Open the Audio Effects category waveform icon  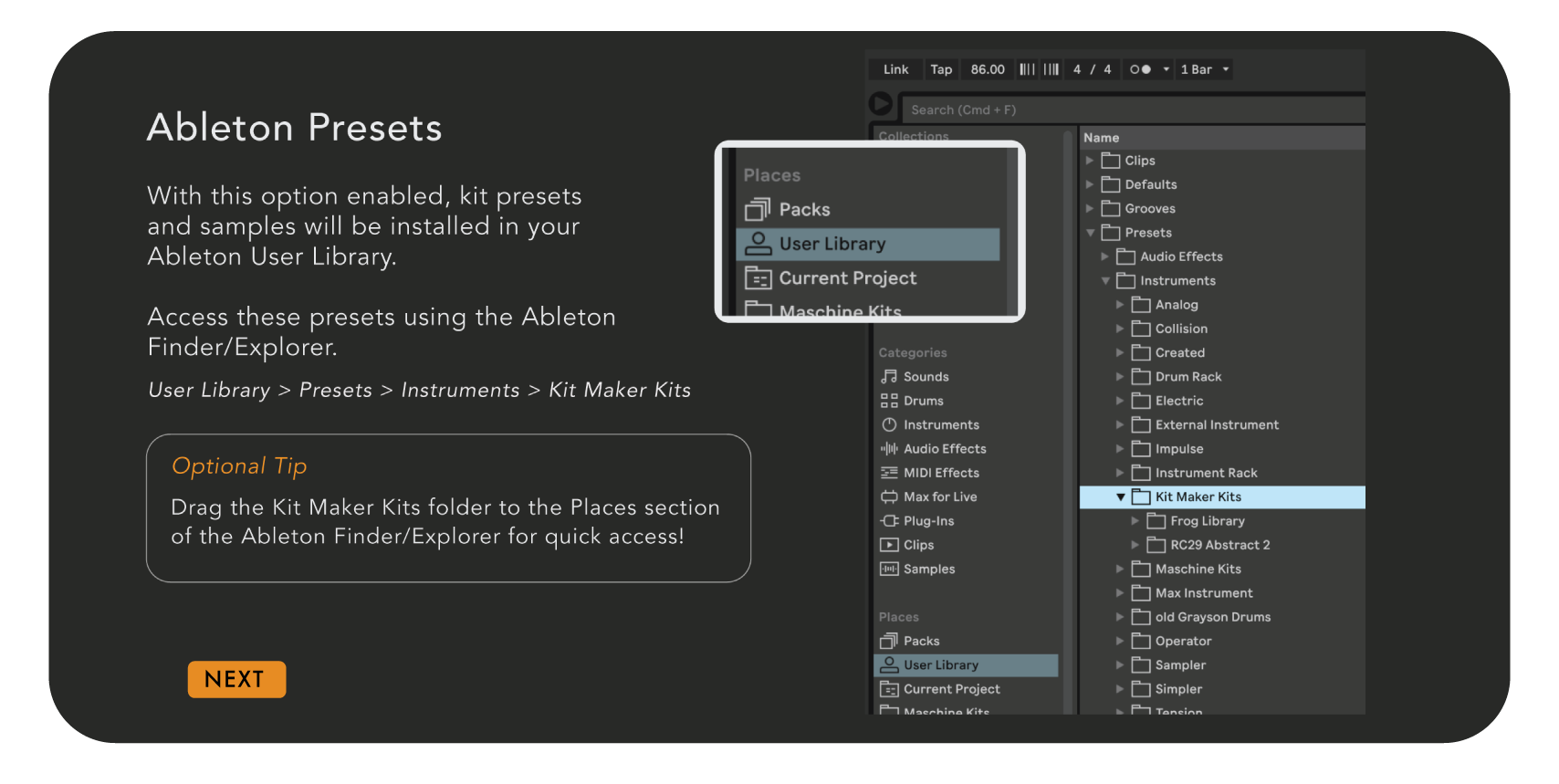(889, 449)
